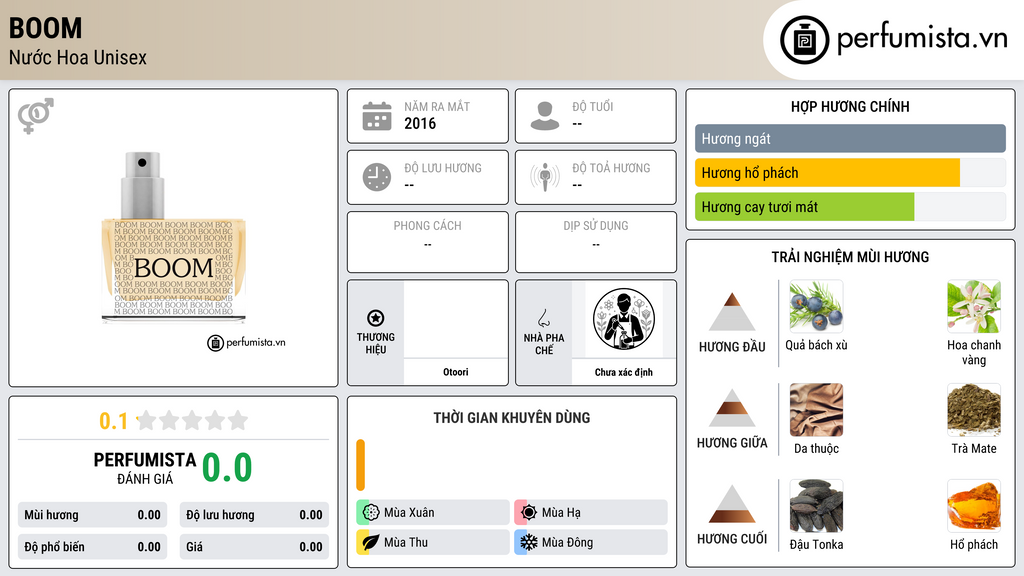This screenshot has height=576, width=1024.
Task: Click the Thời gian khuyên dùng heading
Action: pyautogui.click(x=512, y=418)
